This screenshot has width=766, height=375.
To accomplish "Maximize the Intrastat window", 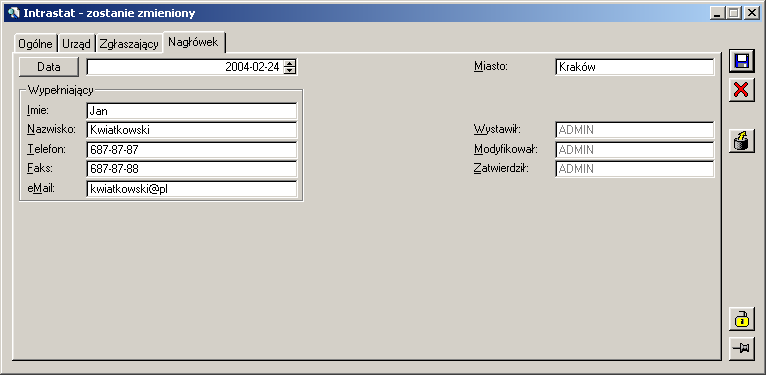I will tap(733, 13).
